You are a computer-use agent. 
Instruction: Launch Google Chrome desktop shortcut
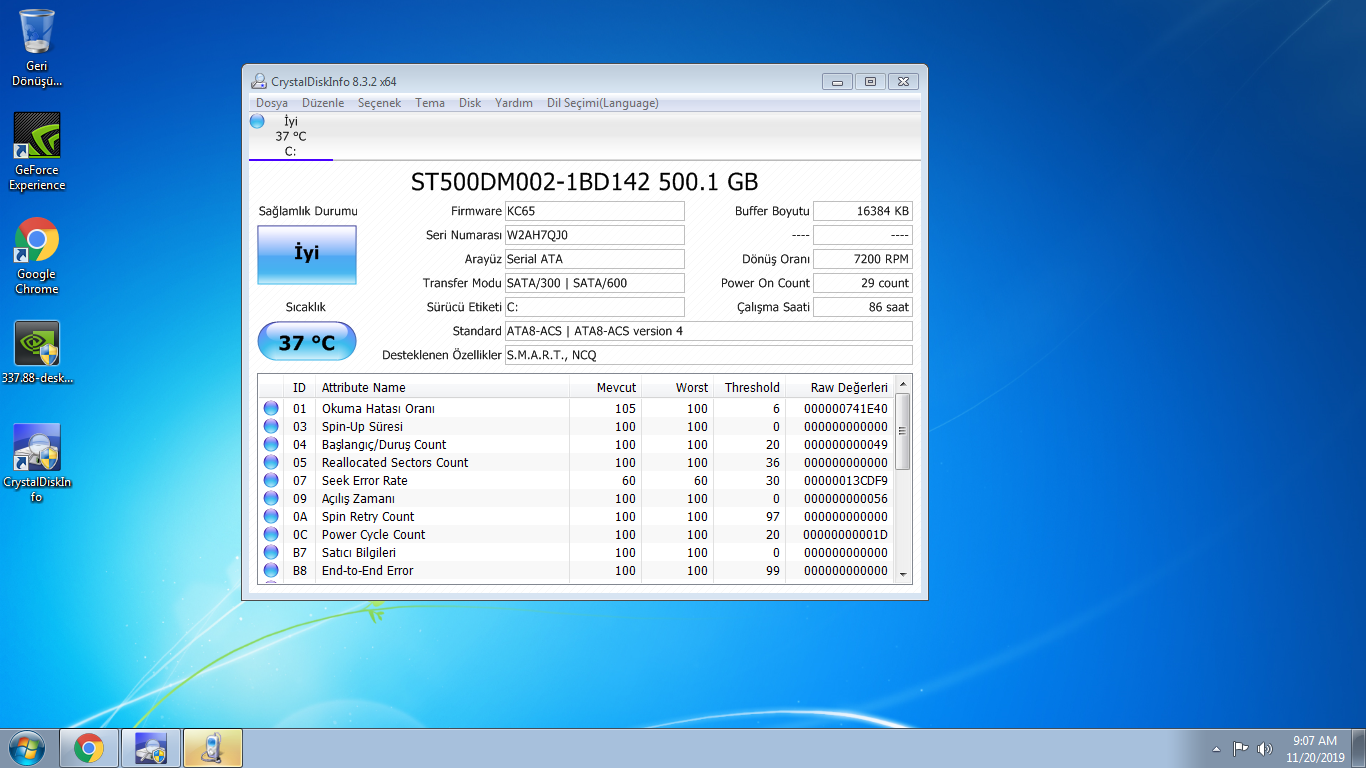click(x=37, y=256)
